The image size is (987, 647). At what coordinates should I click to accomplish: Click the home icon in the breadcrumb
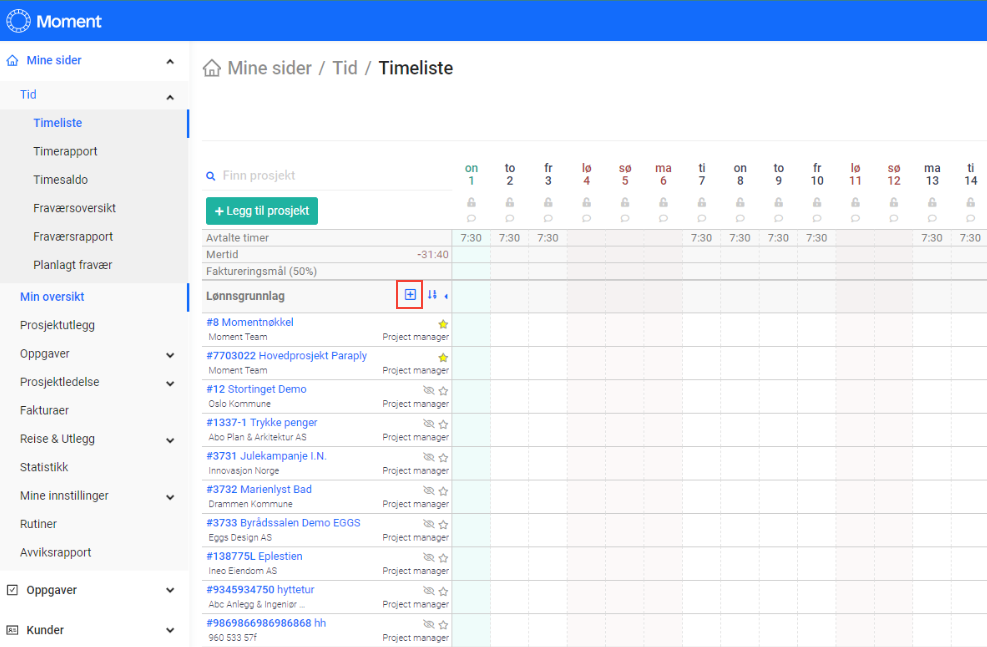point(212,69)
